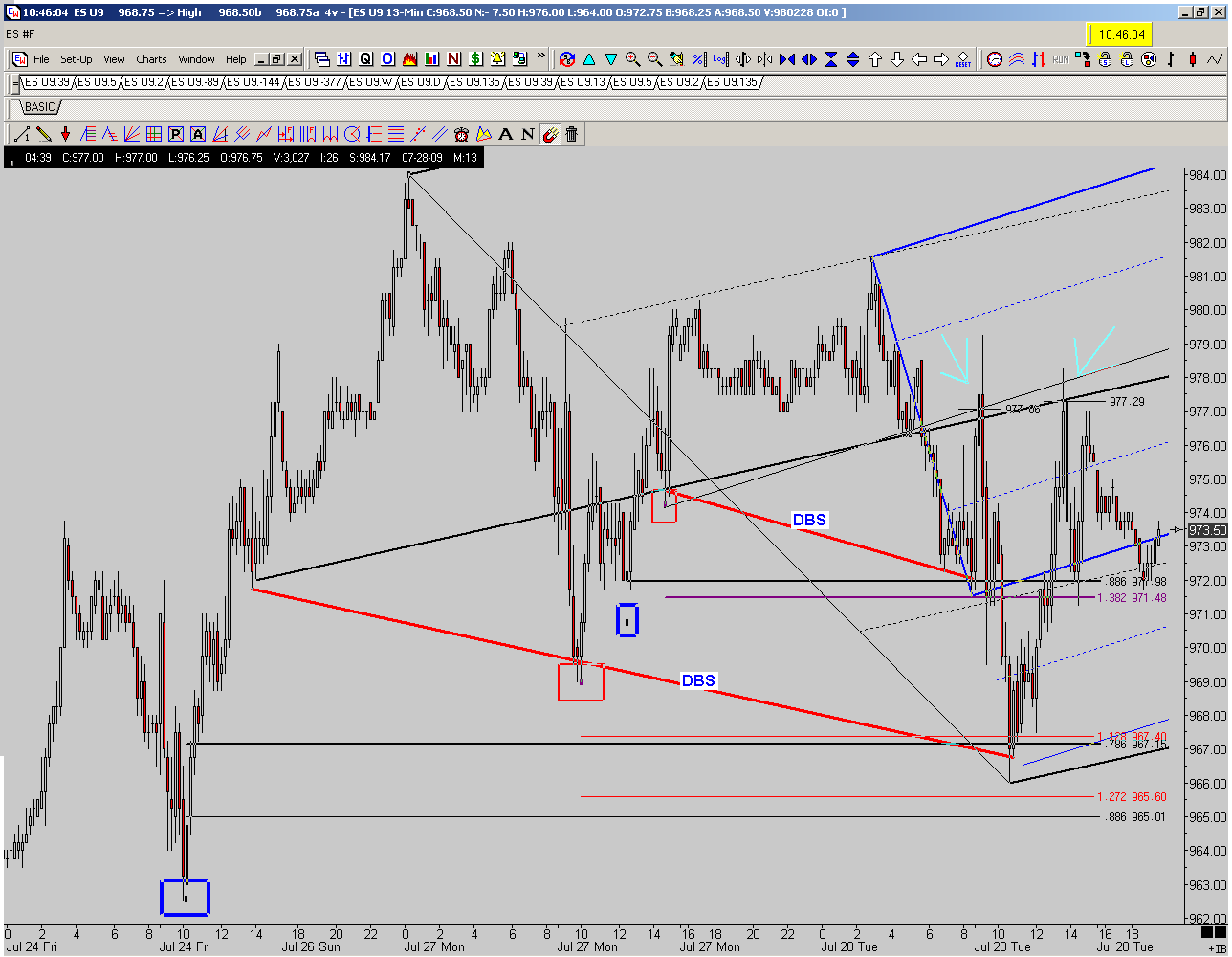Click the boxed P drawing tool
1232x957 pixels.
(176, 134)
